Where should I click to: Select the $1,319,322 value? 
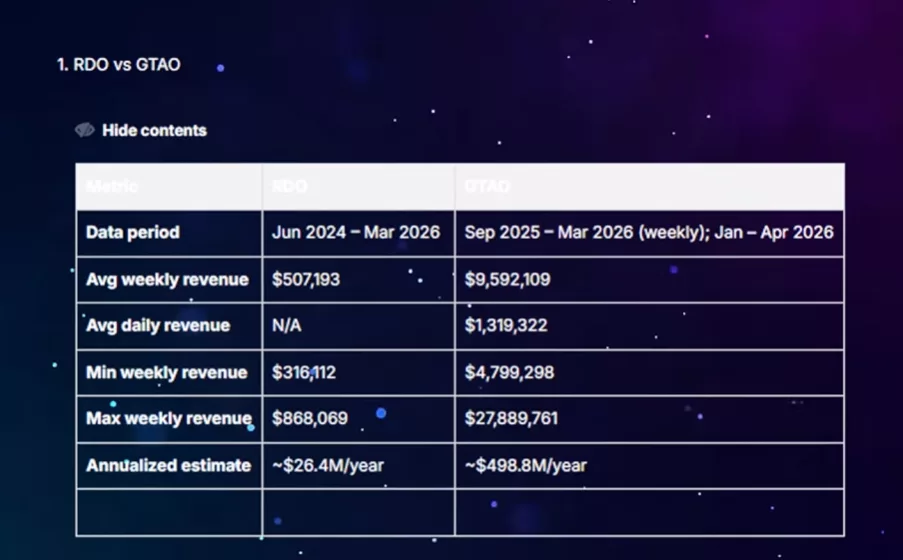[x=506, y=326]
